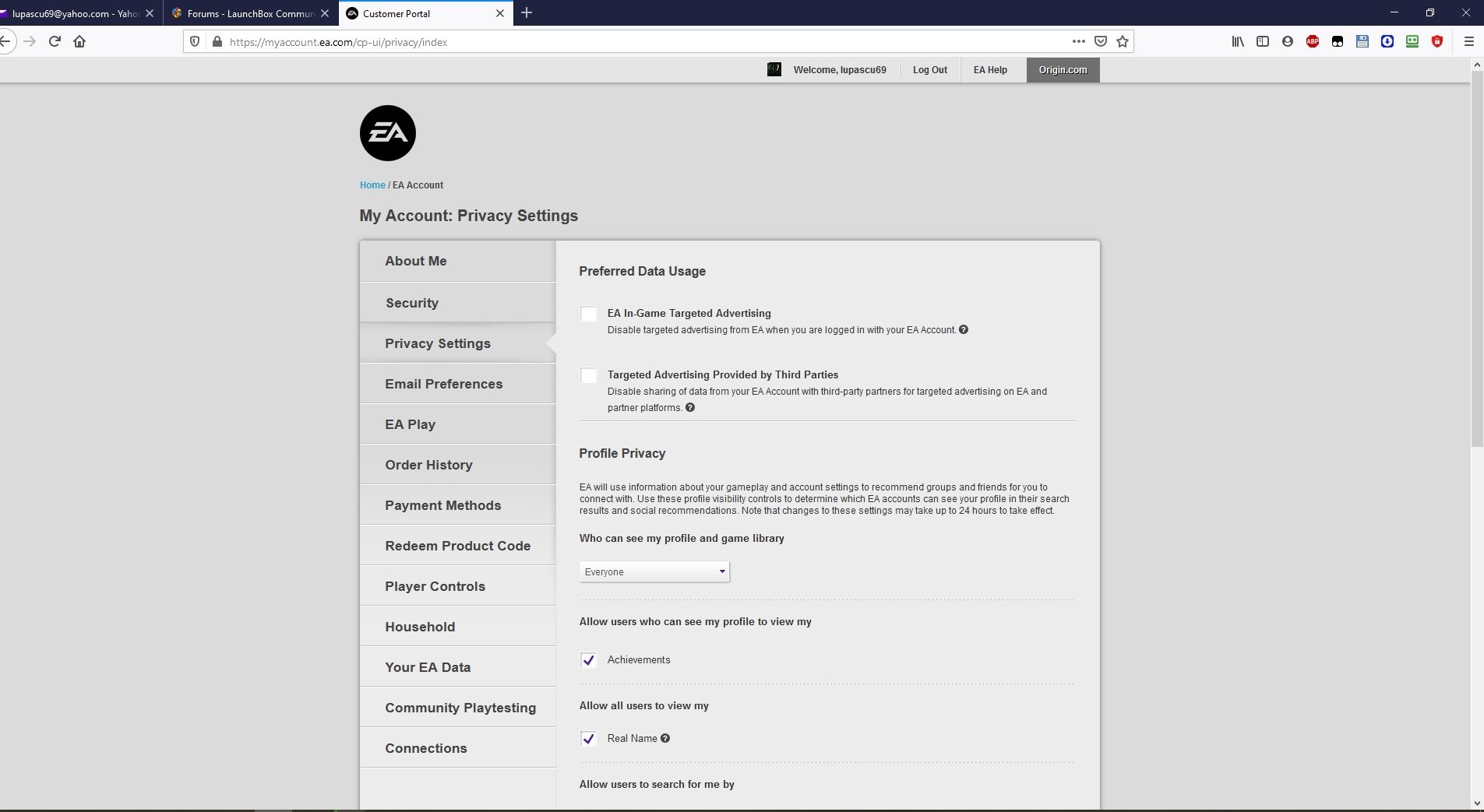
Task: Open Household section
Action: click(x=458, y=627)
